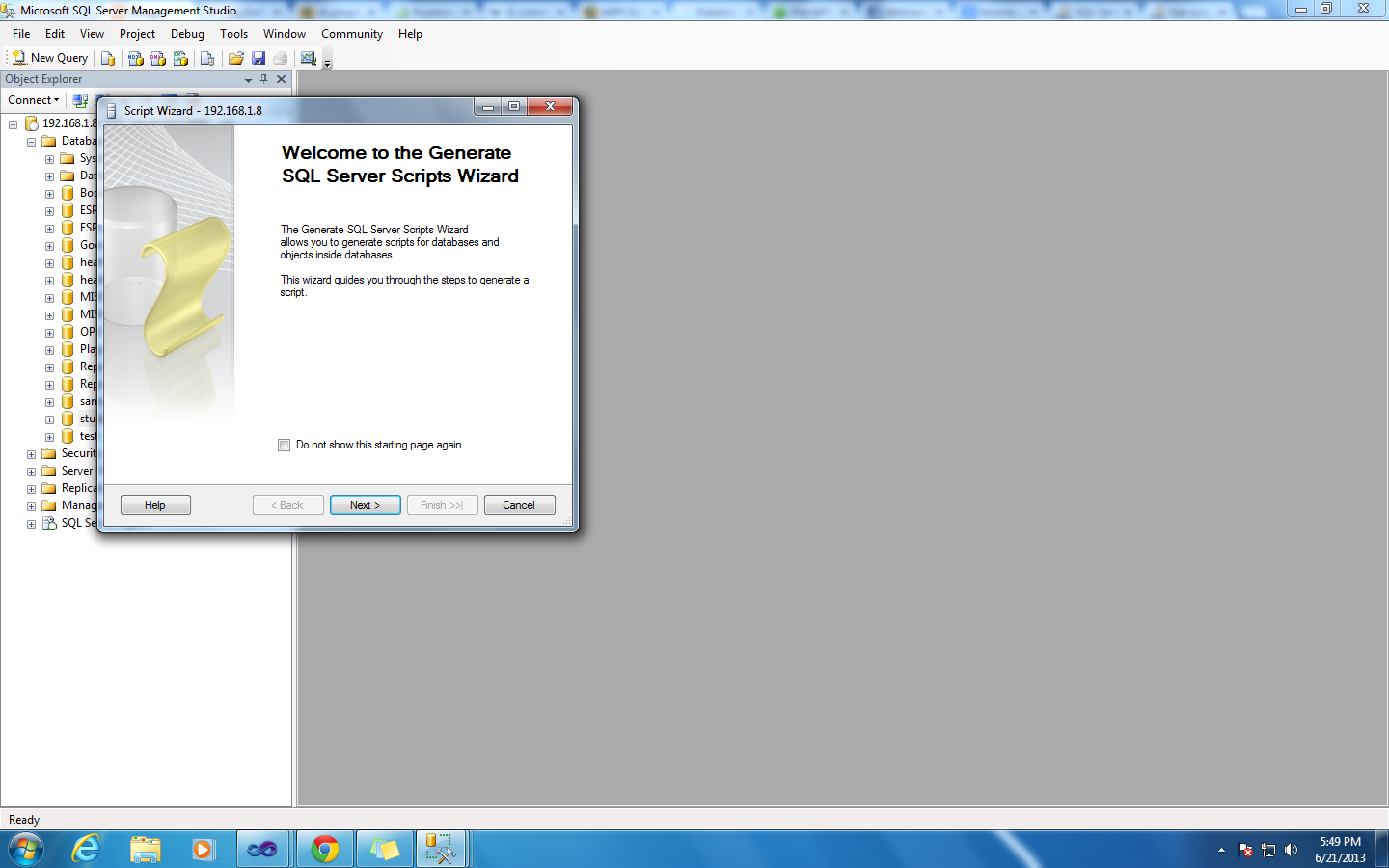
Task: Show hidden system tray icons
Action: (1221, 850)
